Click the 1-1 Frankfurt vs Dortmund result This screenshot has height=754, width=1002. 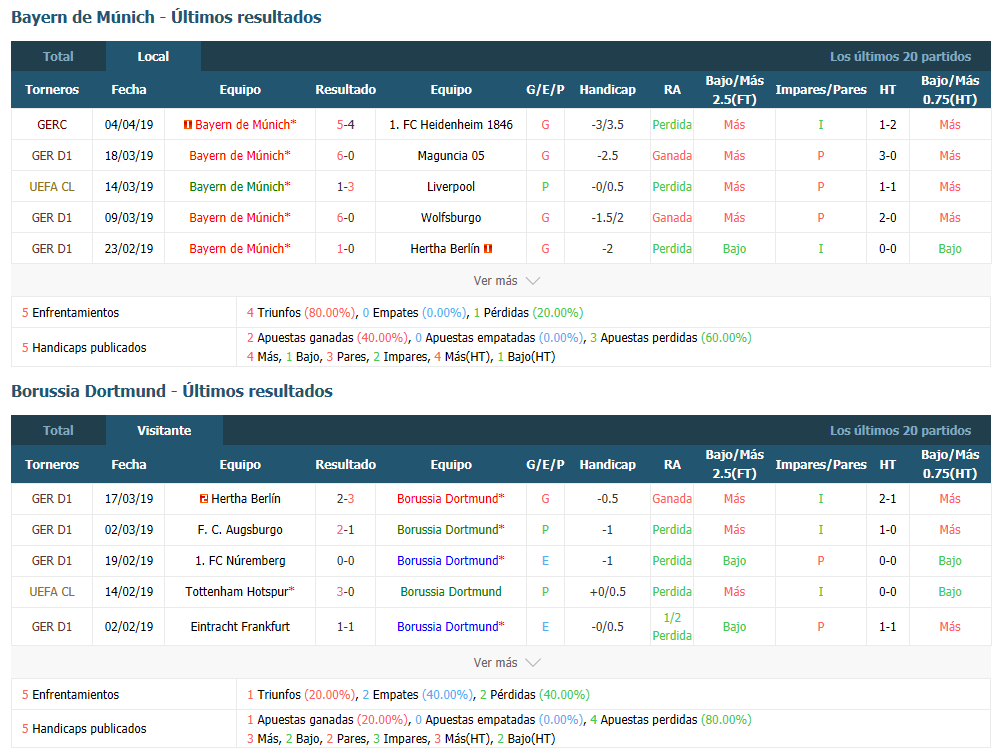[346, 626]
